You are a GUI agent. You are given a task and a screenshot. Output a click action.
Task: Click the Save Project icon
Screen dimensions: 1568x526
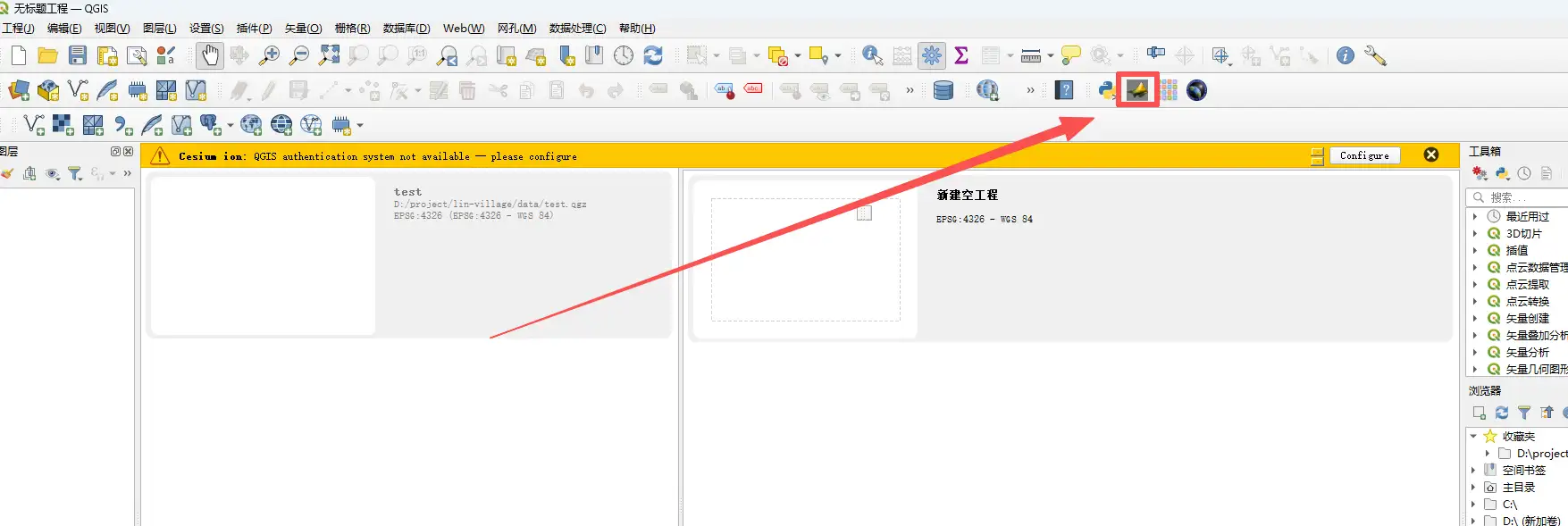click(78, 56)
